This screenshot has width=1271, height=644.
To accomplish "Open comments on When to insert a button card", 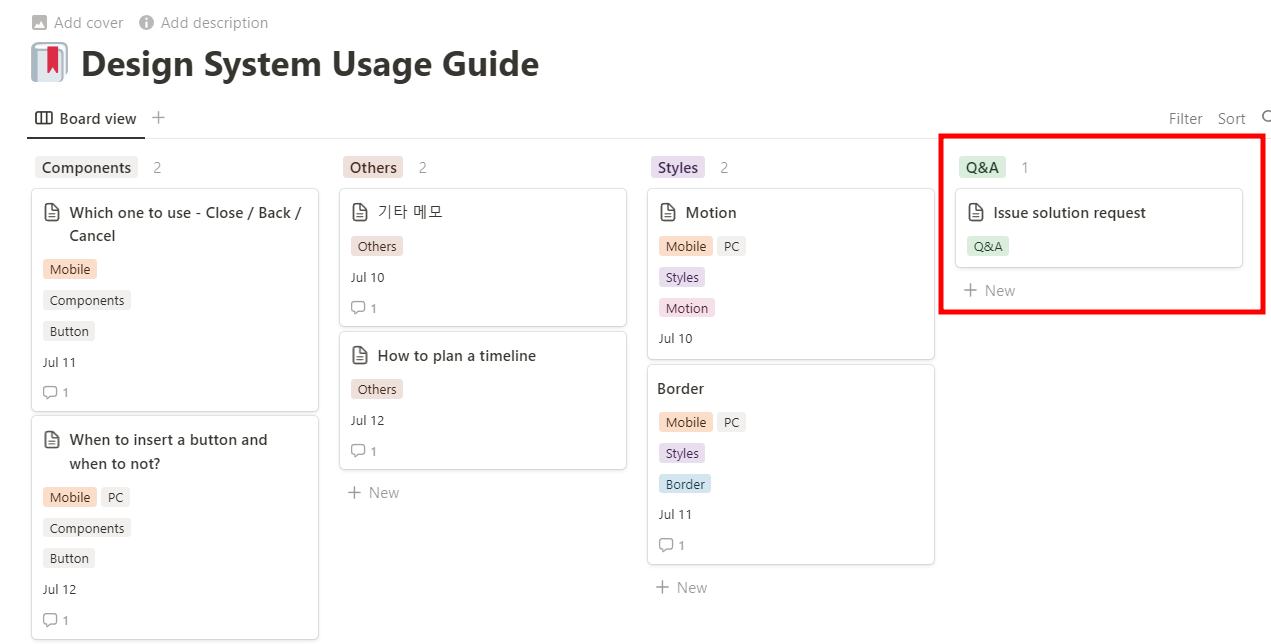I will 56,620.
